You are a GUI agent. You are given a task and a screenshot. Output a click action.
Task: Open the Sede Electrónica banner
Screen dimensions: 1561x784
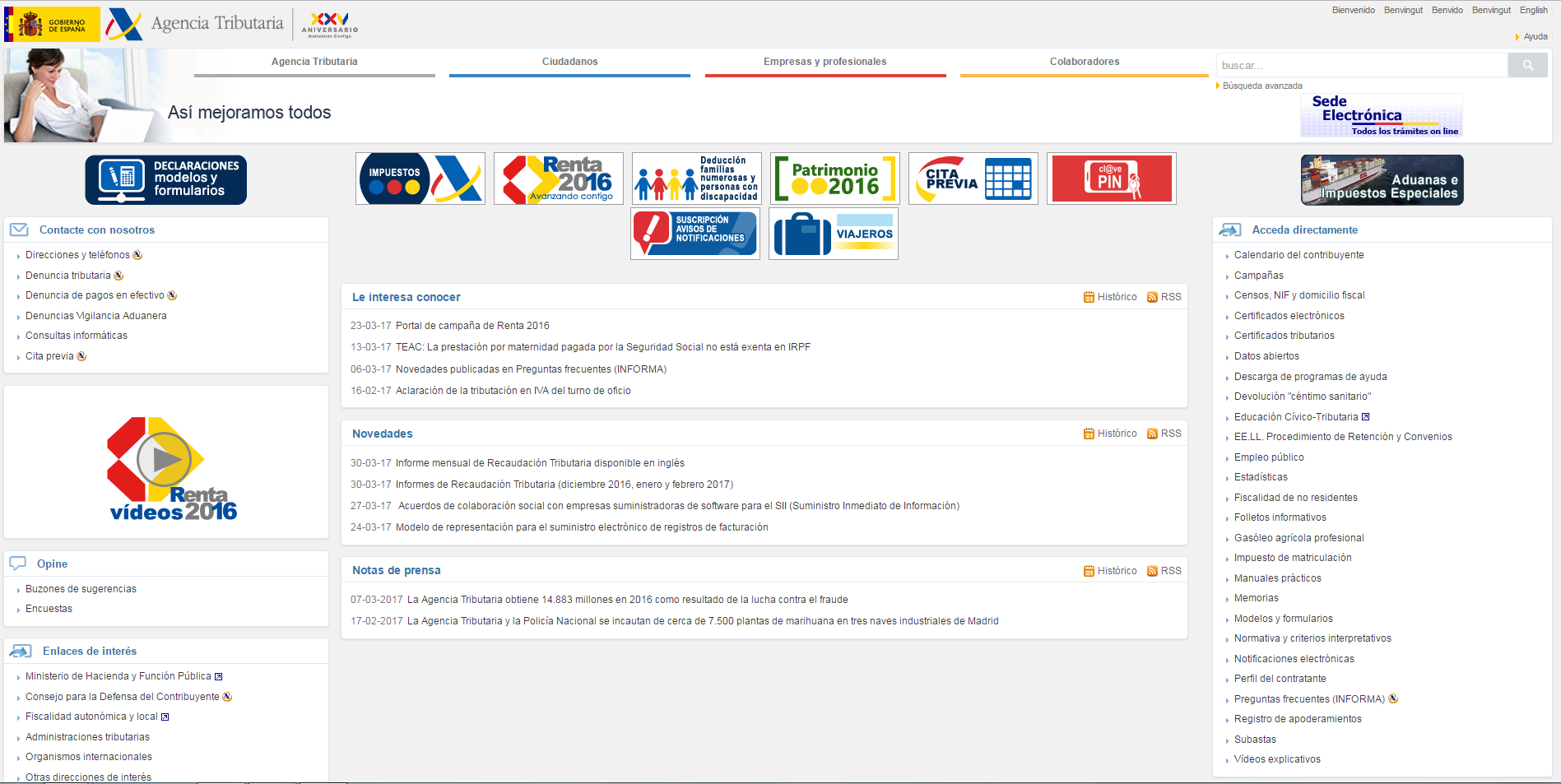[x=1382, y=115]
